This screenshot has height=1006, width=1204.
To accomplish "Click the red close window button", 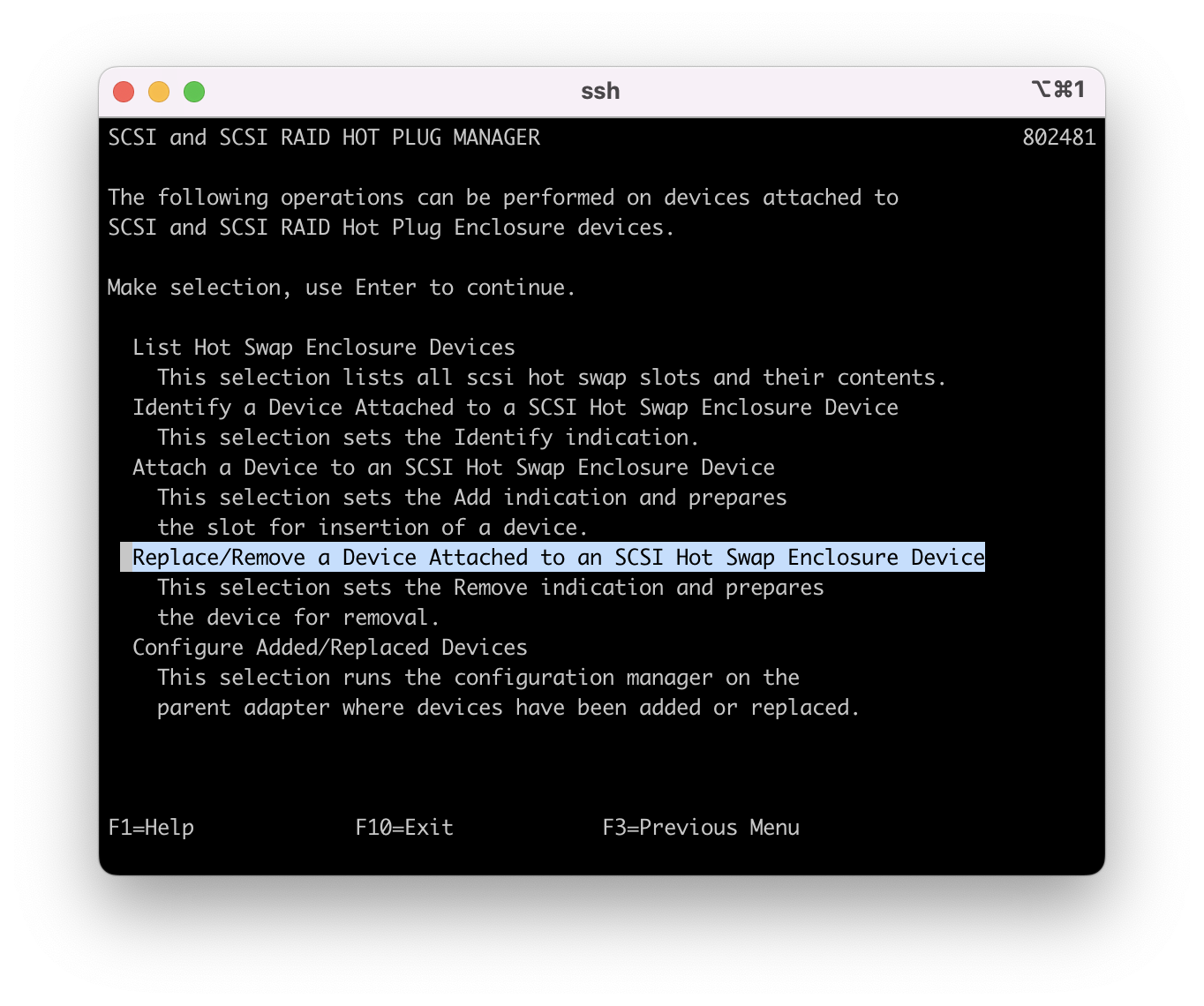I will click(x=124, y=92).
